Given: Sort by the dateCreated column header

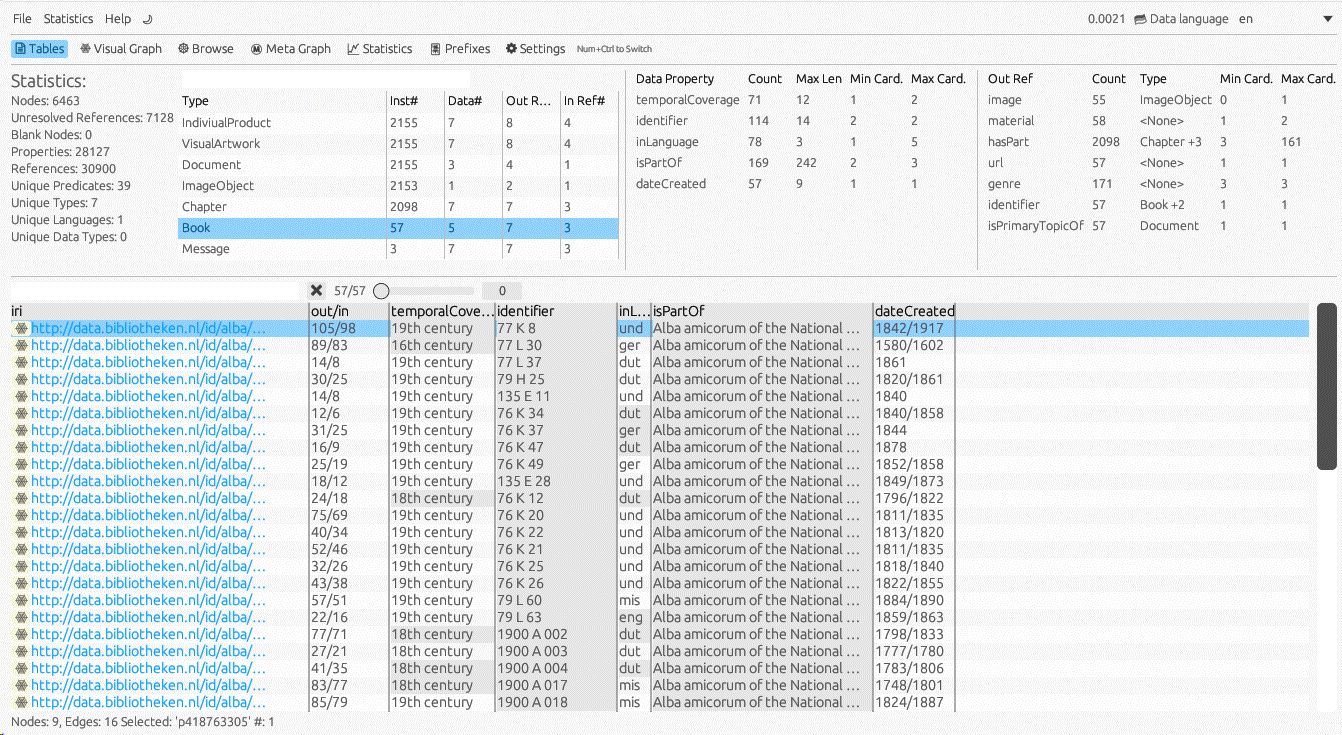Looking at the screenshot, I should 914,311.
